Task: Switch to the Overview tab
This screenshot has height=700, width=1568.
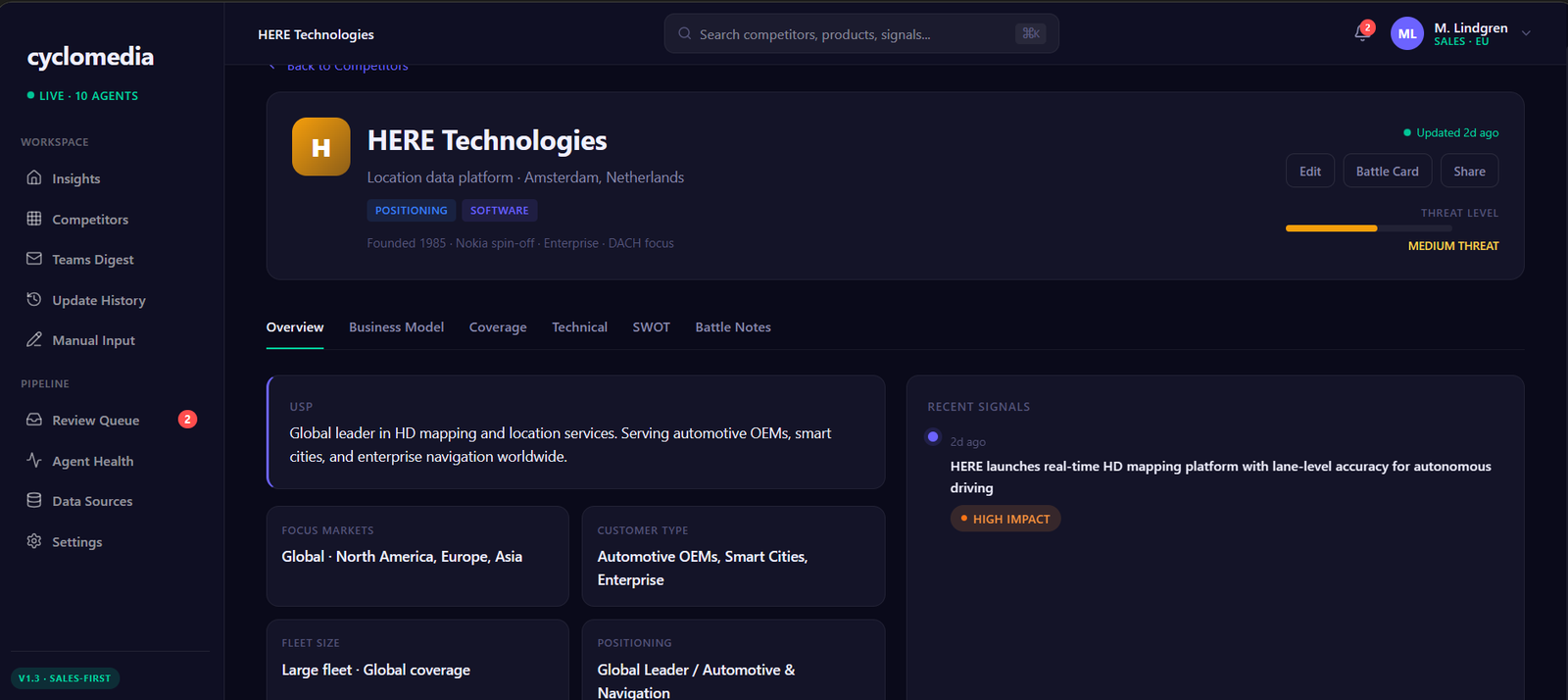Action: [295, 327]
